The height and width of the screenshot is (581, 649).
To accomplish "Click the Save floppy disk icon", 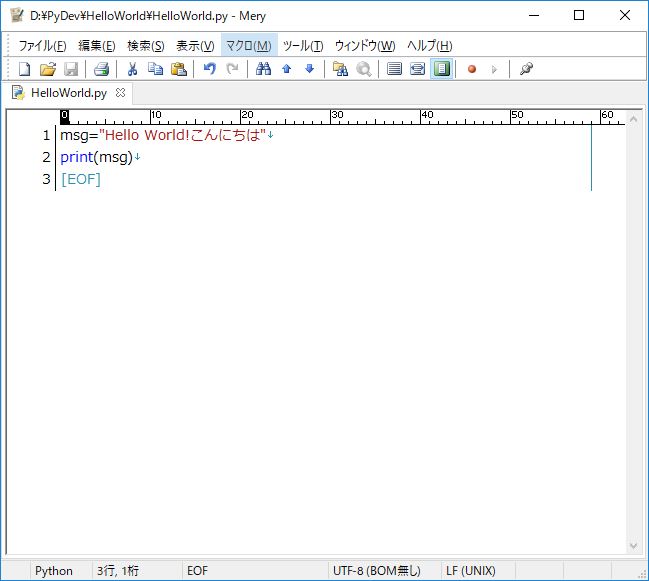I will point(71,69).
